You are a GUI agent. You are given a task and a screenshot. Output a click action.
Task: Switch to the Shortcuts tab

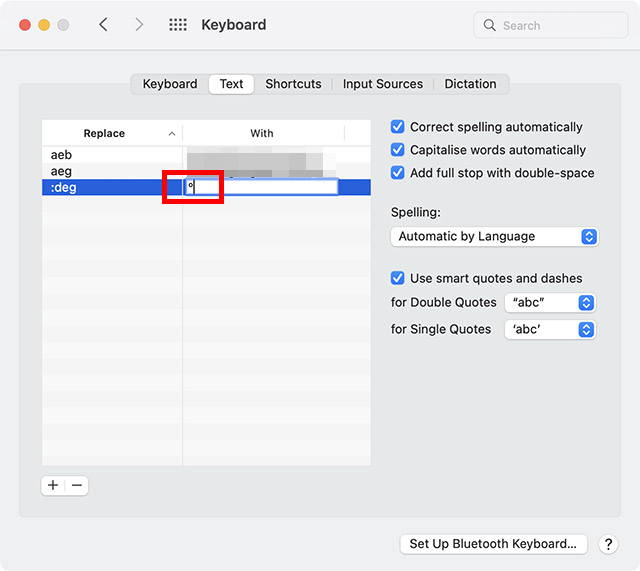[x=293, y=84]
